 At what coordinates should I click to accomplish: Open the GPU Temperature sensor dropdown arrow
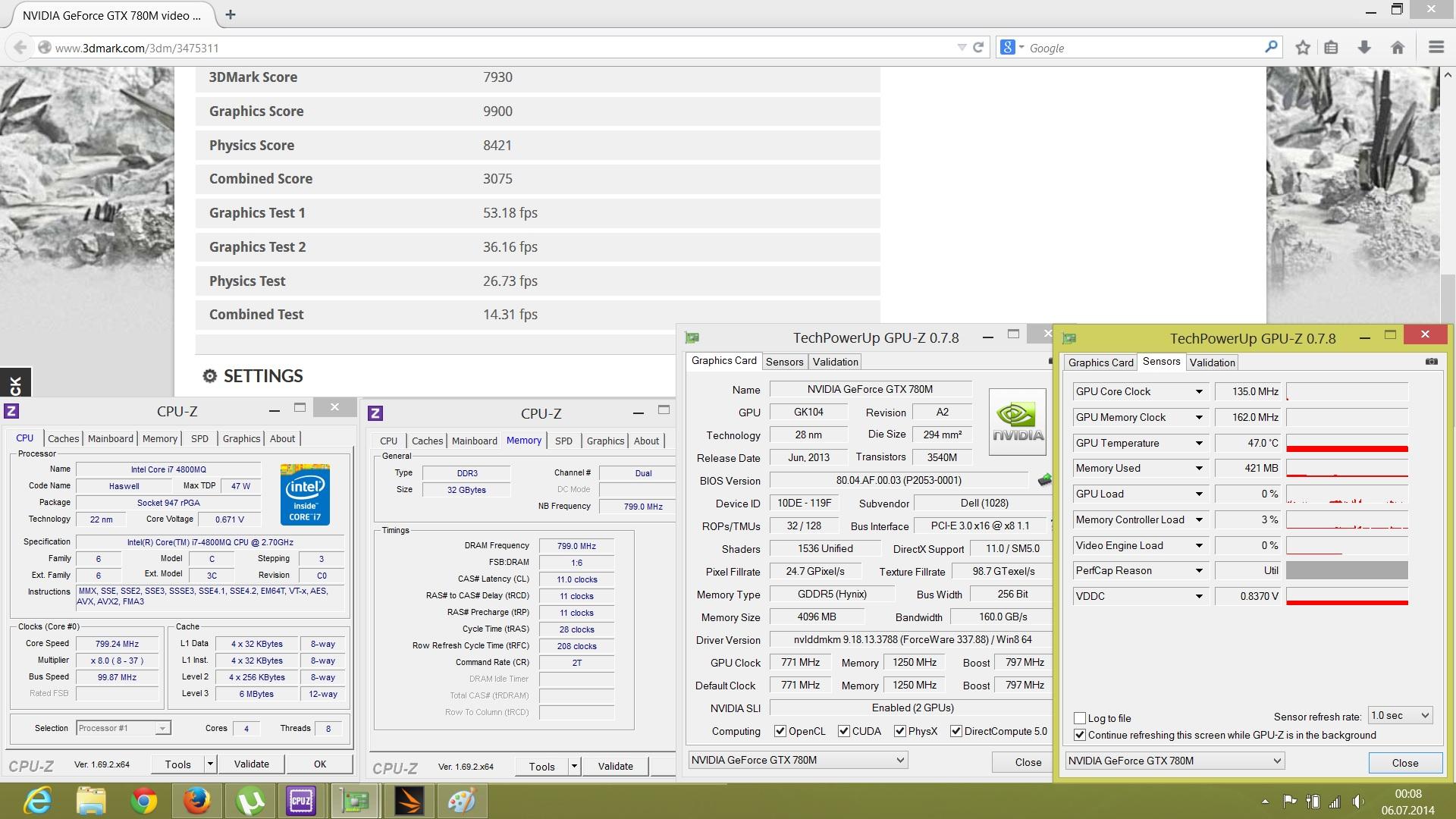[1199, 443]
